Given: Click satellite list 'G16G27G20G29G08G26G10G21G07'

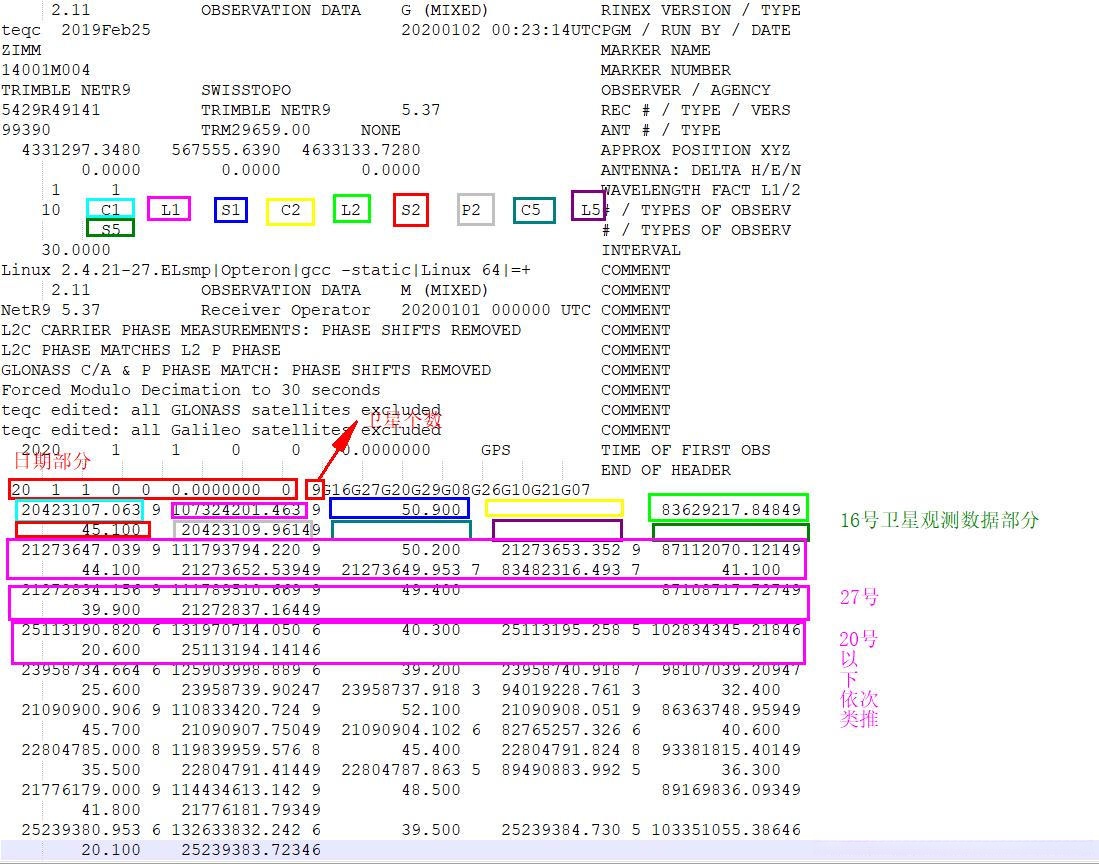Looking at the screenshot, I should coord(456,490).
